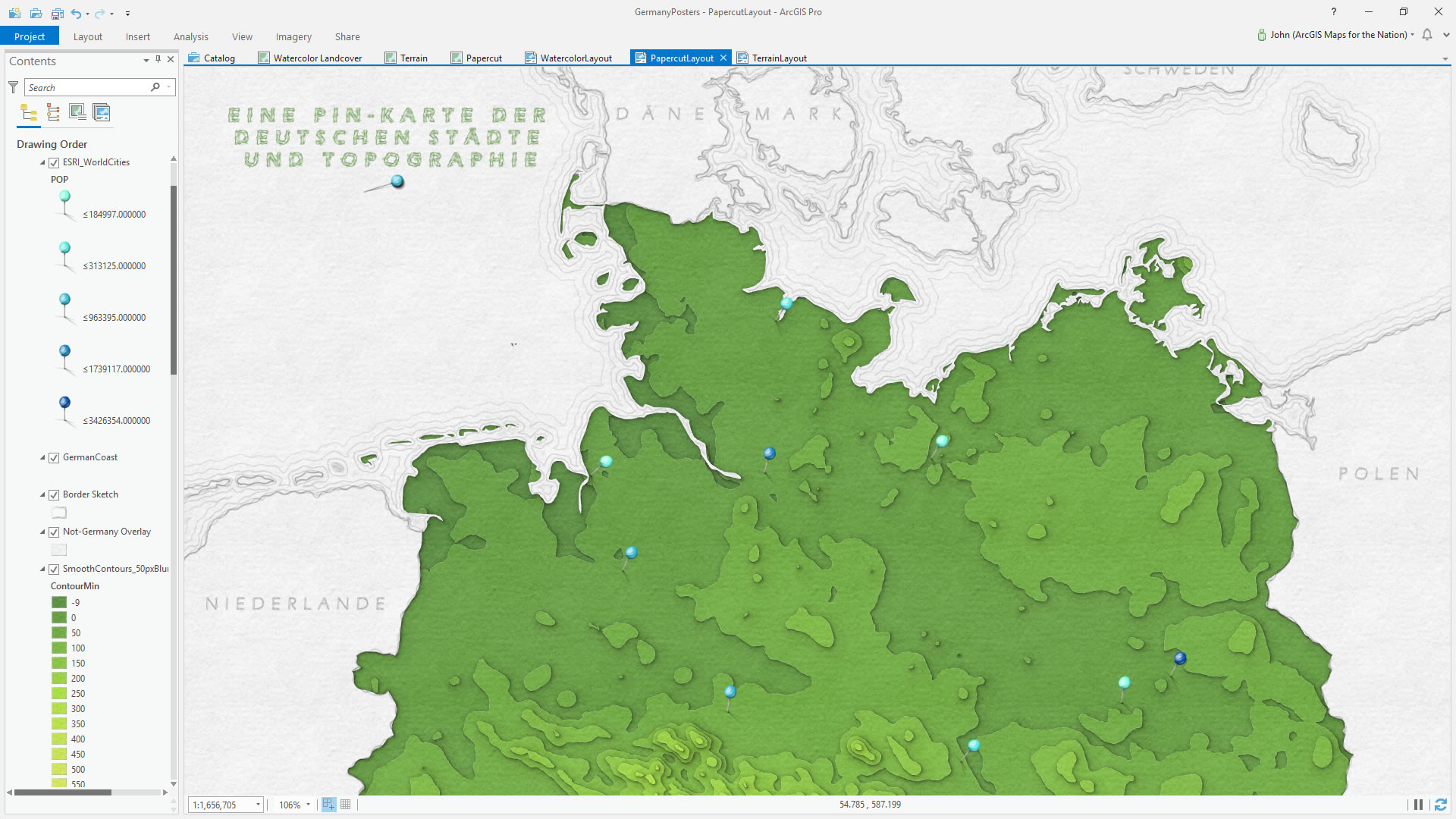Collapse SmoothContours_50pxBlur layer
This screenshot has height=819, width=1456.
coord(43,569)
